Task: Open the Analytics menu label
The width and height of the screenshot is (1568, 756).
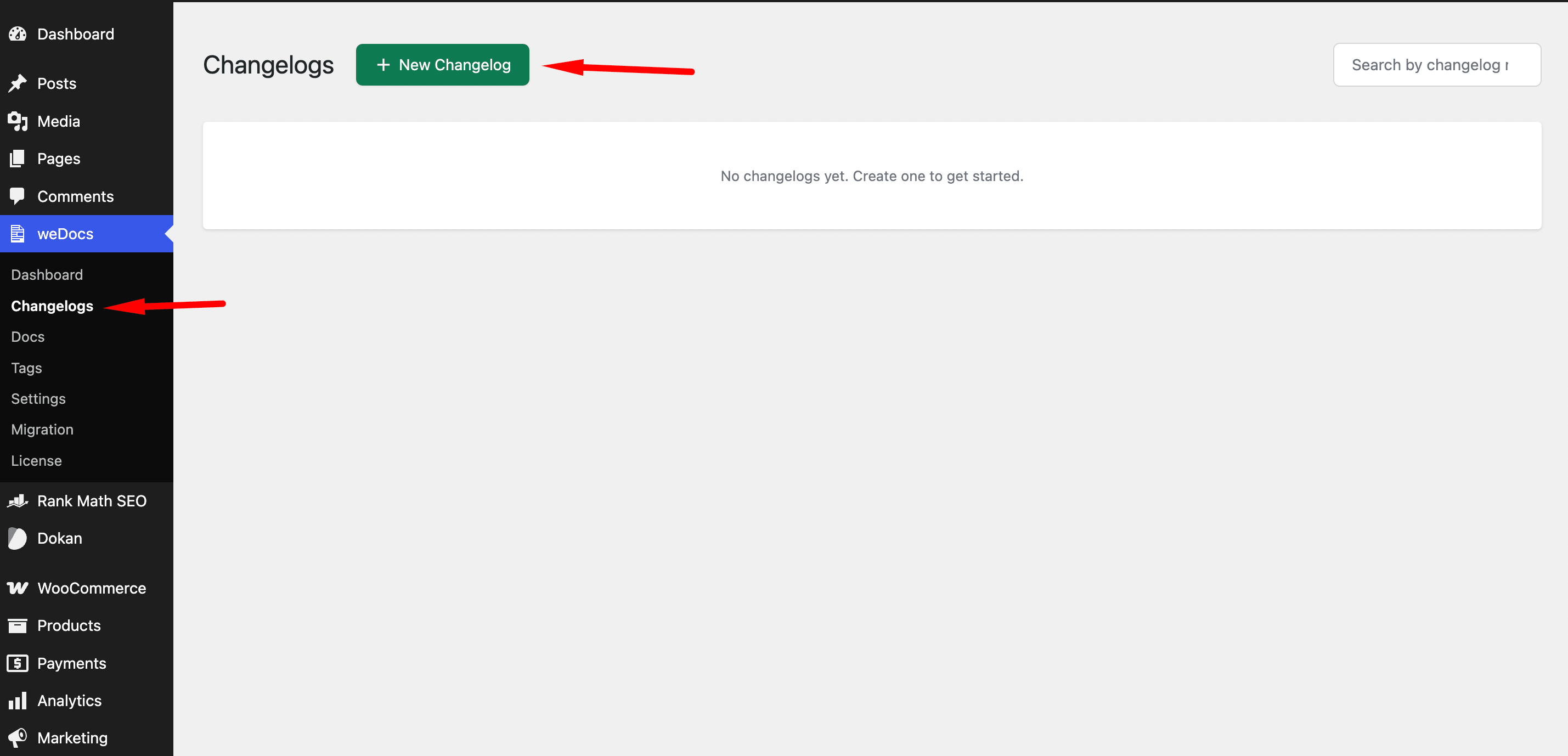Action: tap(69, 701)
